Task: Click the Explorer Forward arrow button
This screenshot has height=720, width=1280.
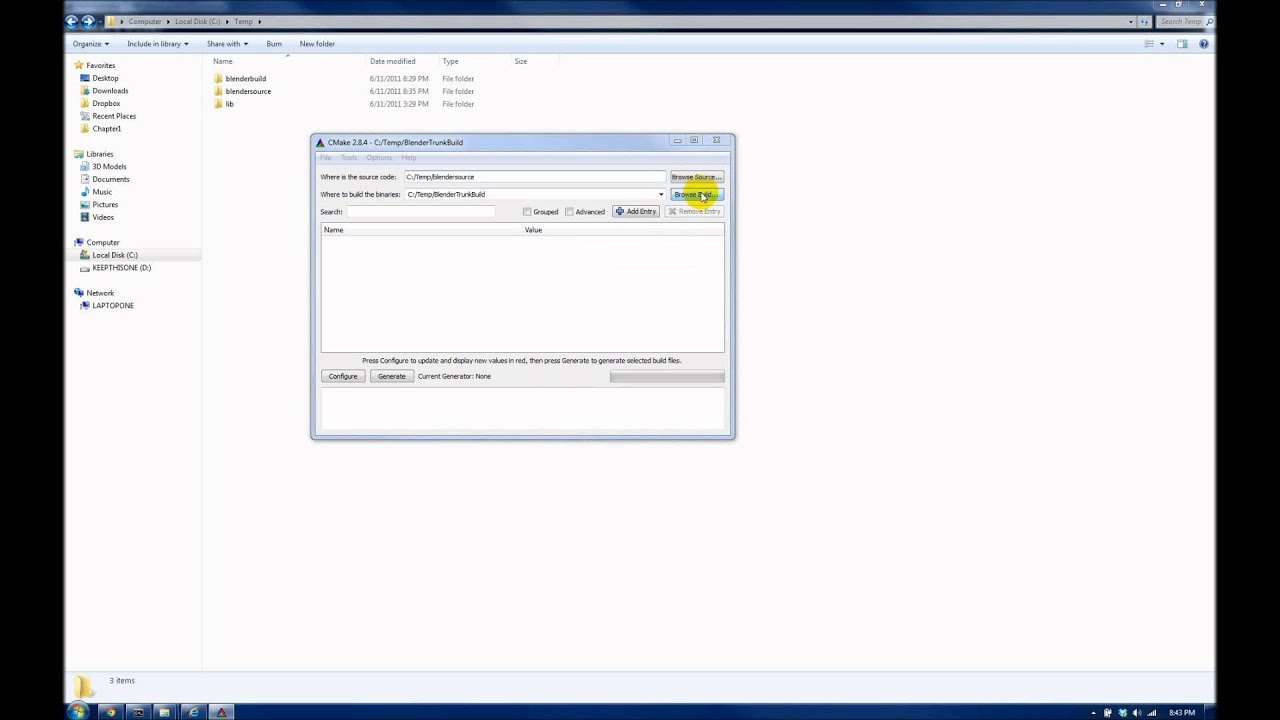Action: tap(88, 21)
